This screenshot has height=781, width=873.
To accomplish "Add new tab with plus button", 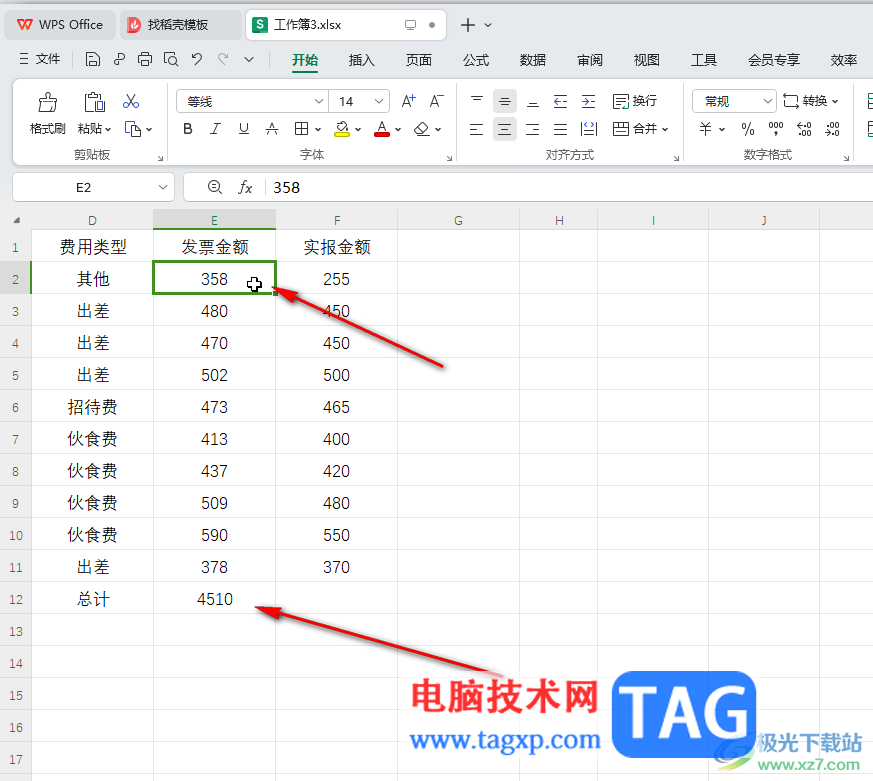I will click(468, 24).
